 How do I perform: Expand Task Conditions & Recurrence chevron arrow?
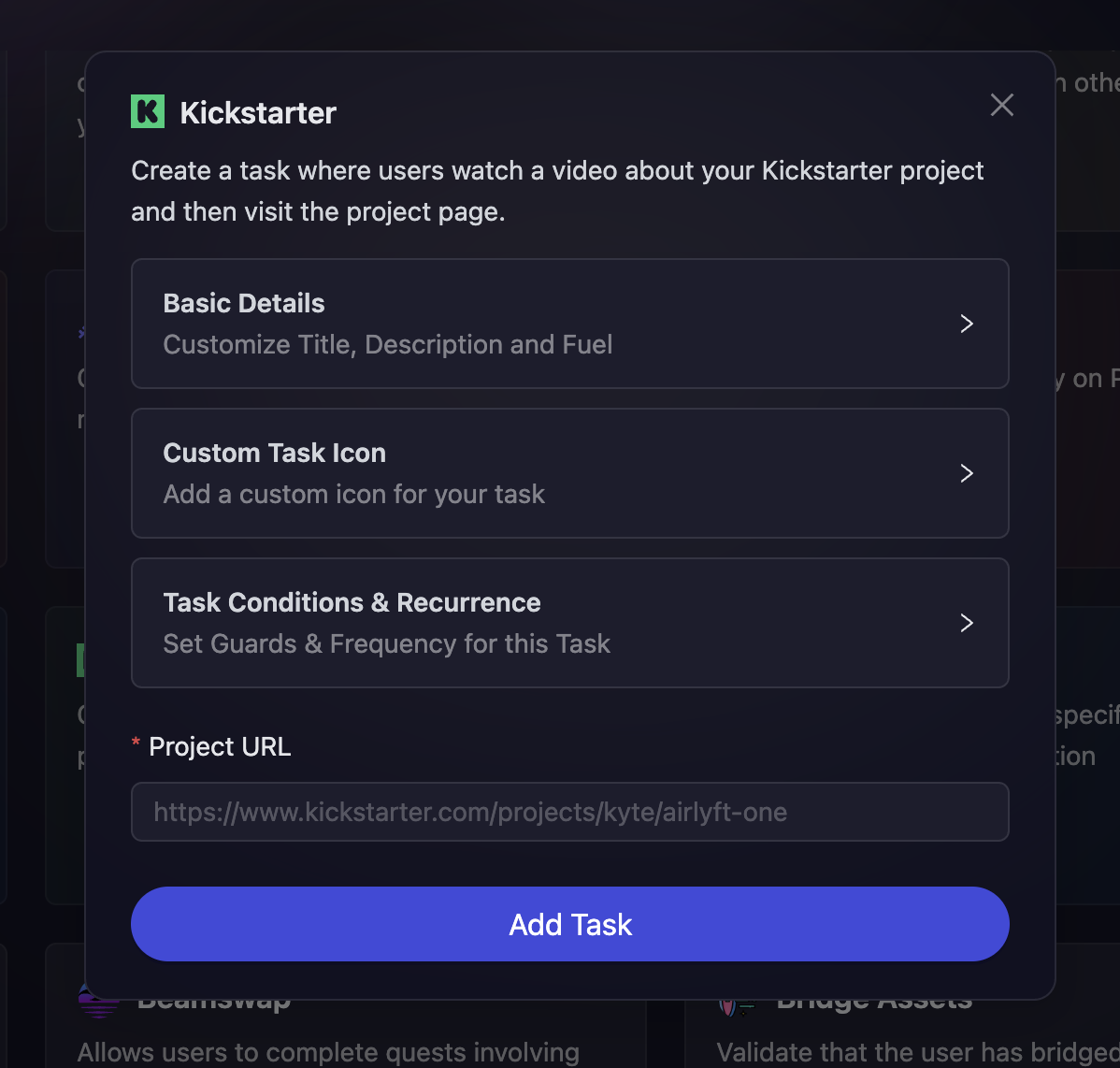(967, 623)
